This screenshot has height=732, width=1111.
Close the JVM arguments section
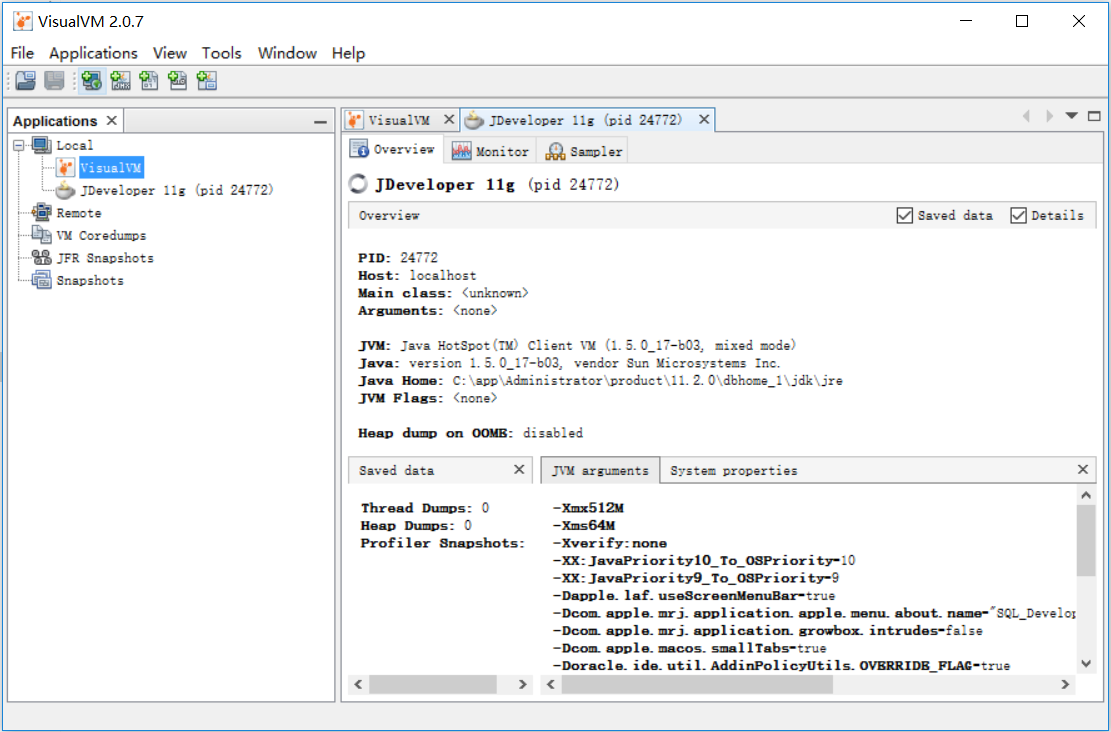point(1083,469)
